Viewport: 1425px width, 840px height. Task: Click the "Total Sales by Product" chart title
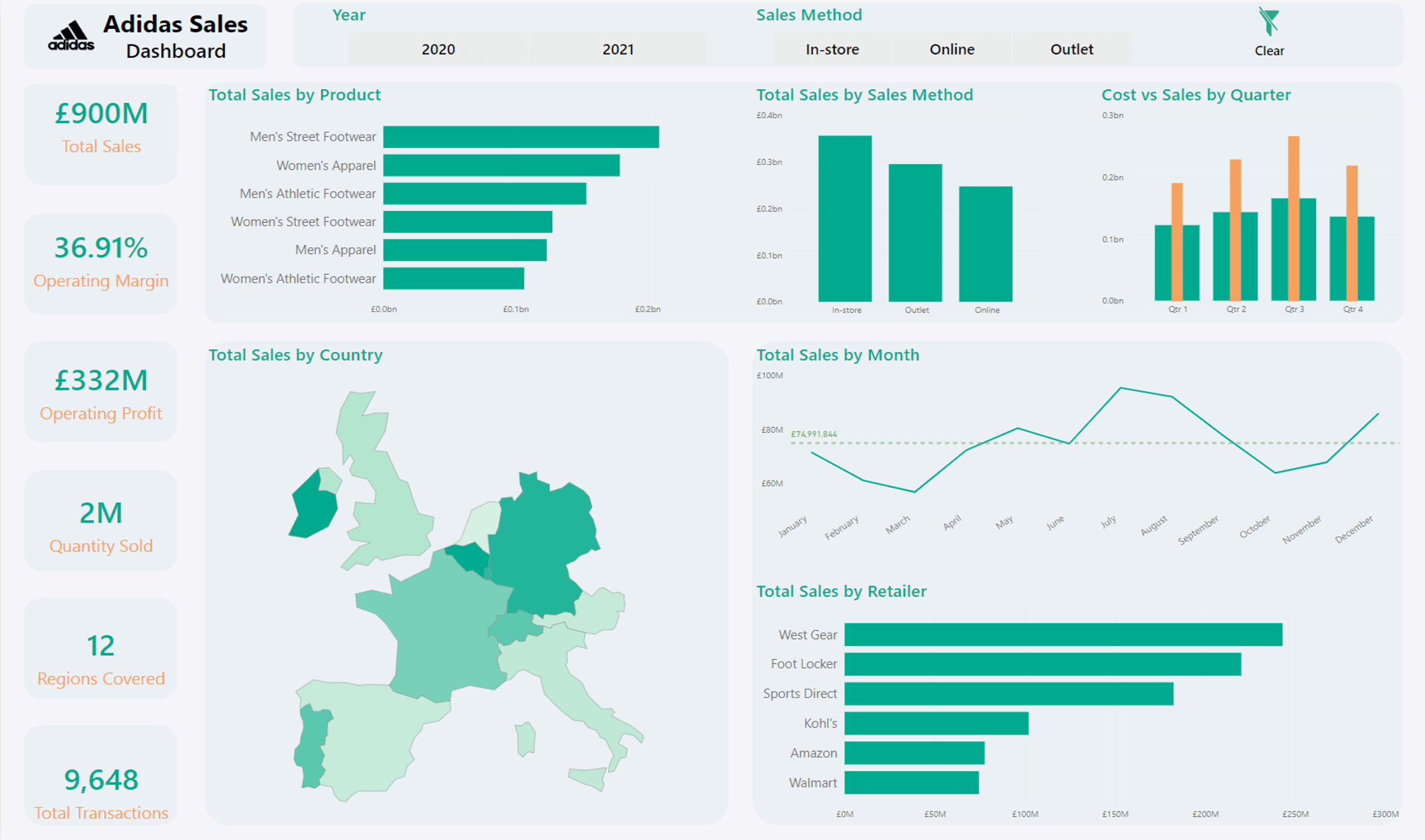pos(294,95)
